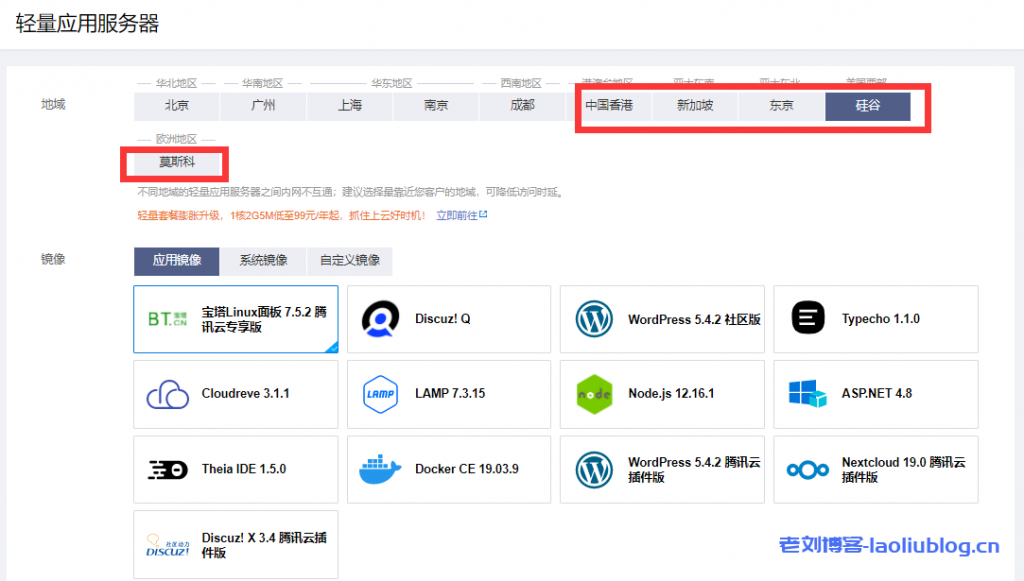Select the Discuz! X 3.4 image card
The image size is (1024, 581).
[235, 545]
